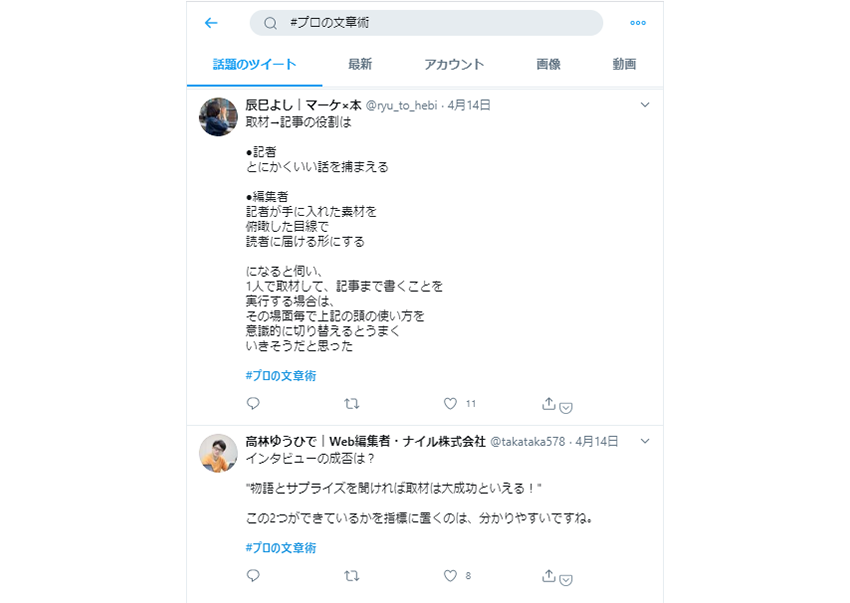
Task: Like the tweet with 11 likes
Action: tap(450, 403)
